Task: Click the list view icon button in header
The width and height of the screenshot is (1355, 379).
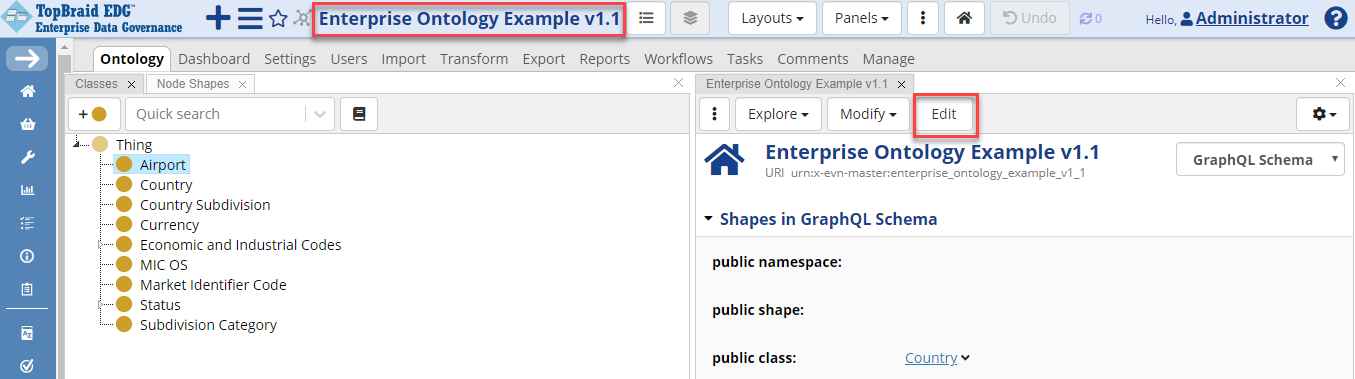Action: (x=646, y=18)
